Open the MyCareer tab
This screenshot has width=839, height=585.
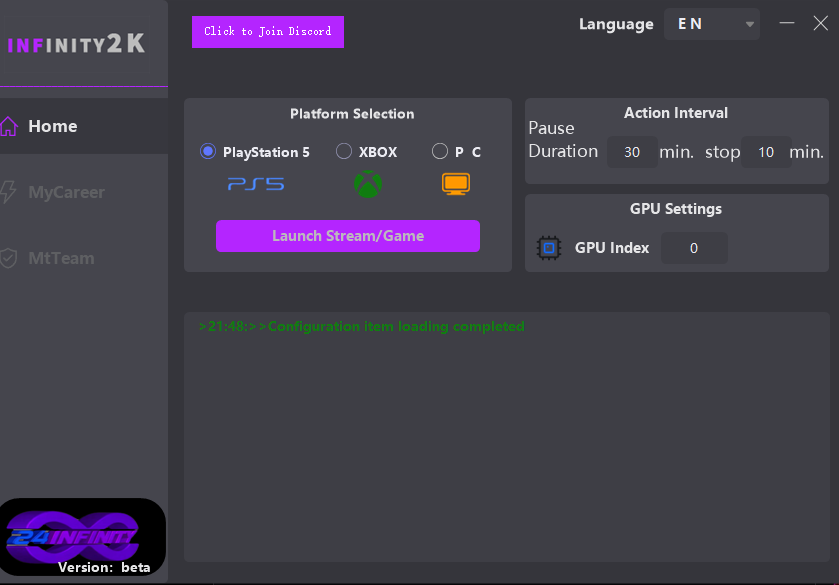tap(66, 192)
